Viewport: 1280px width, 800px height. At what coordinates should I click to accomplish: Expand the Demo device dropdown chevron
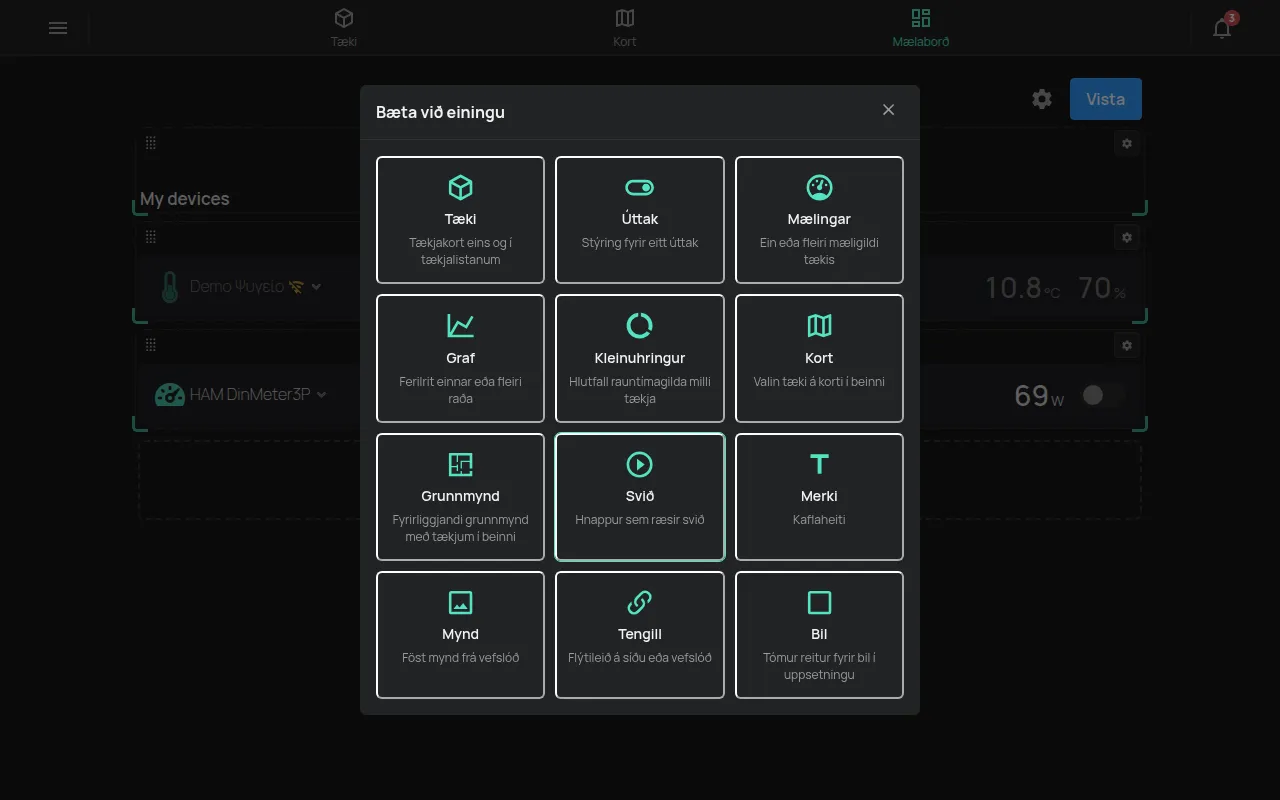[317, 287]
